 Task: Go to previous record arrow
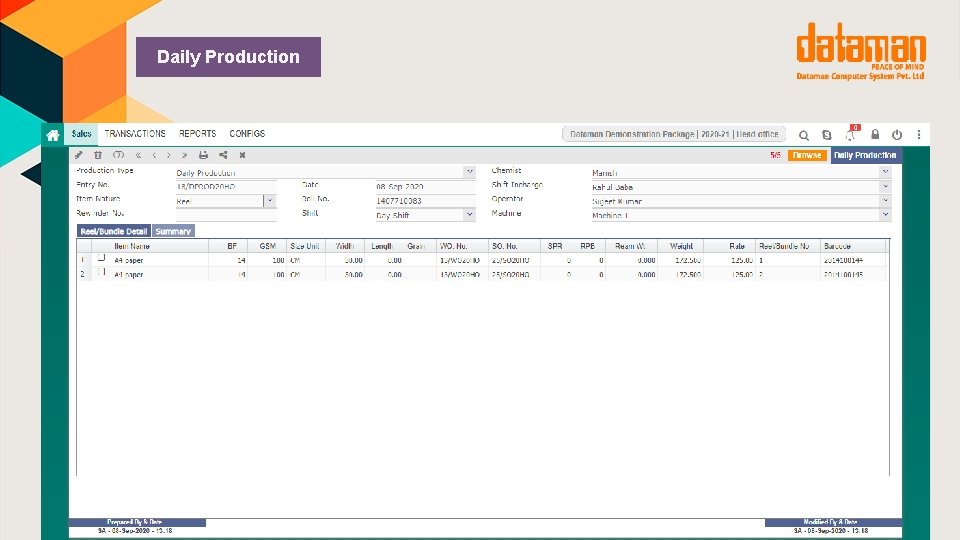[x=154, y=156]
